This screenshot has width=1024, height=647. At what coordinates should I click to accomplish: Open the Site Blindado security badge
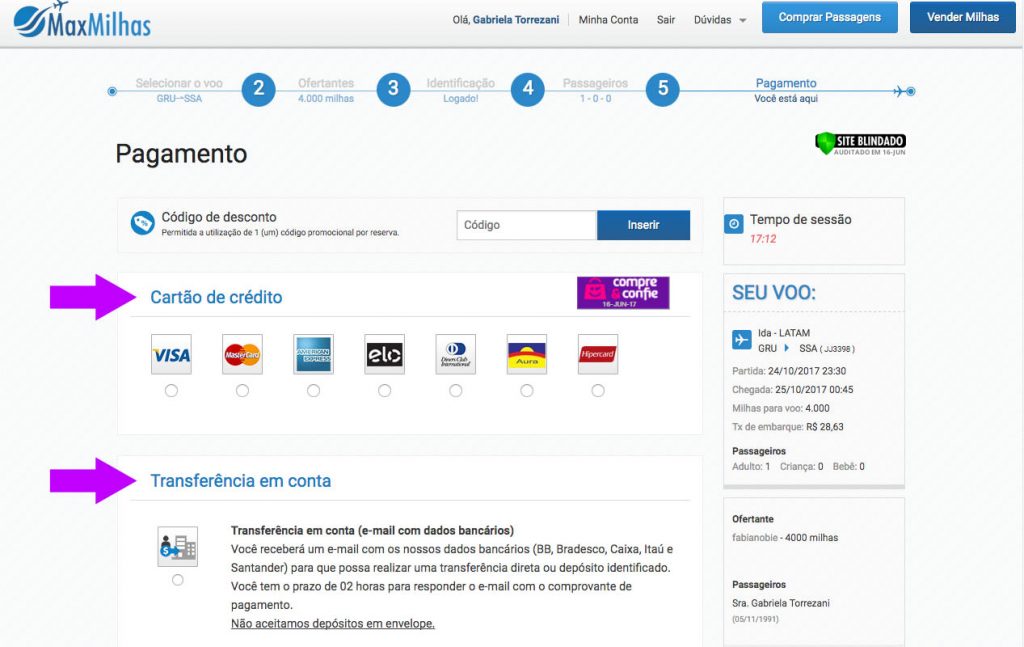[x=860, y=143]
